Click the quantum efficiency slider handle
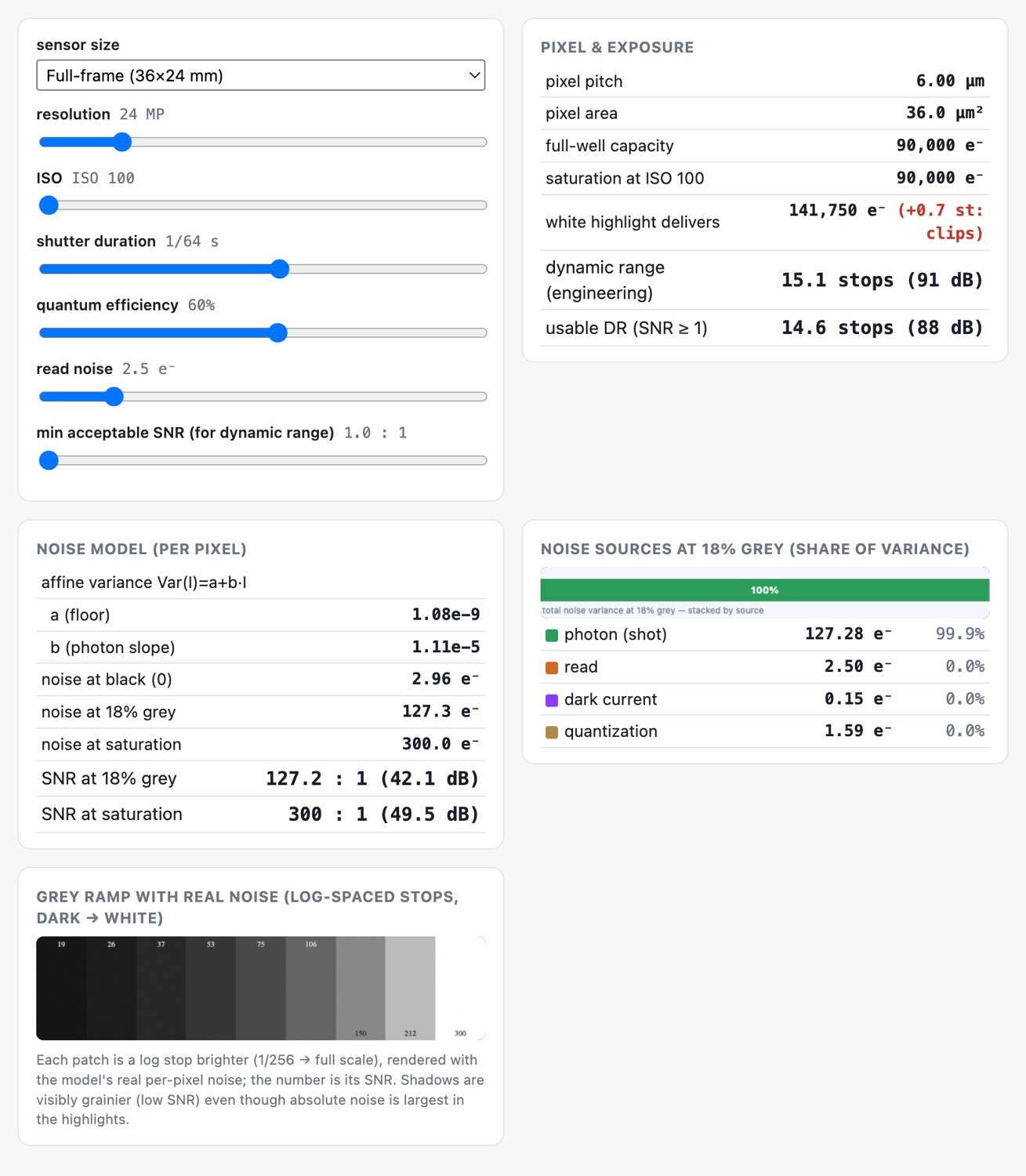This screenshot has width=1026, height=1176. pyautogui.click(x=277, y=332)
